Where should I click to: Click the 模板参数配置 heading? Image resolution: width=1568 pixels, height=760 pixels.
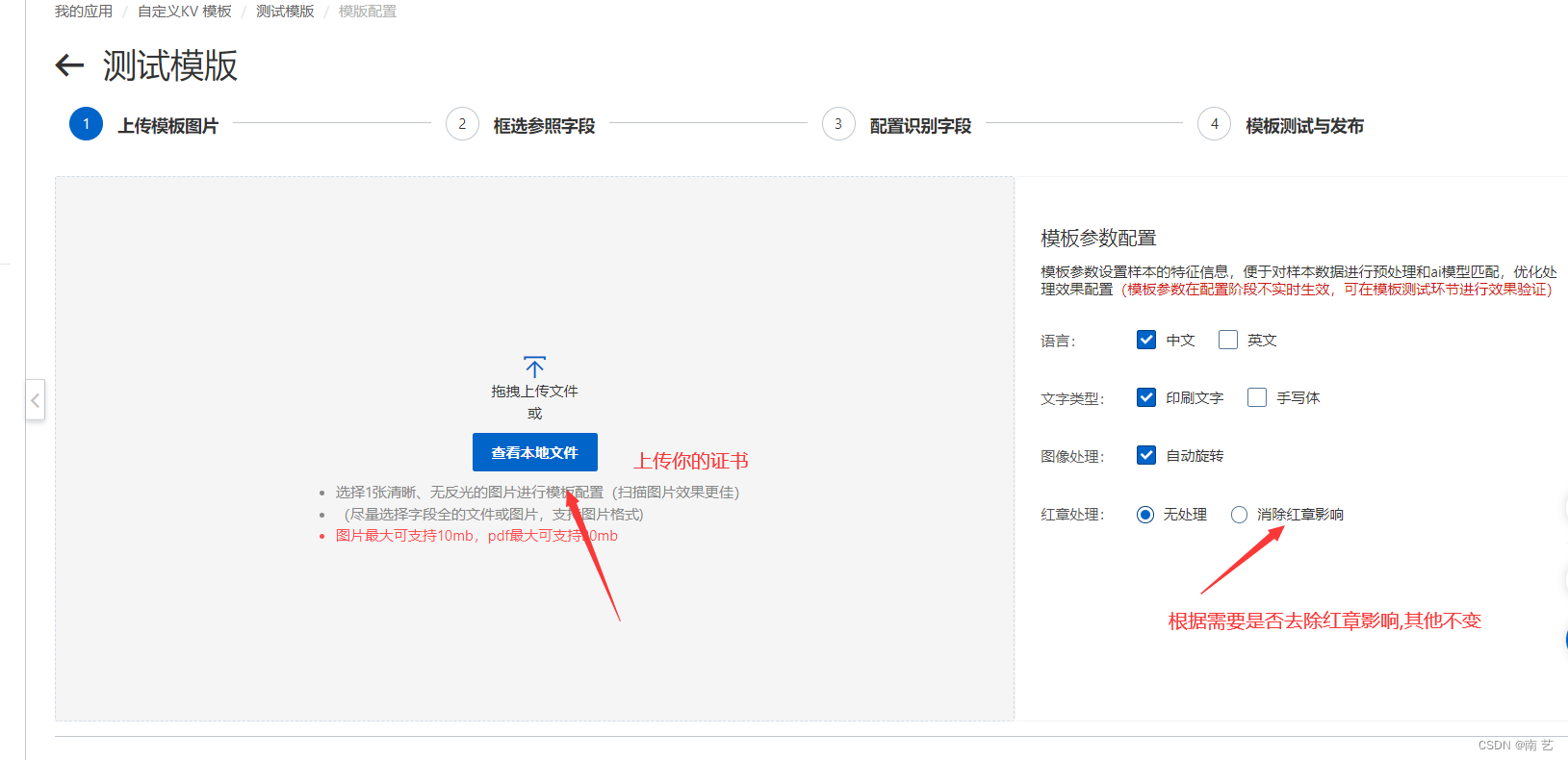(1098, 238)
